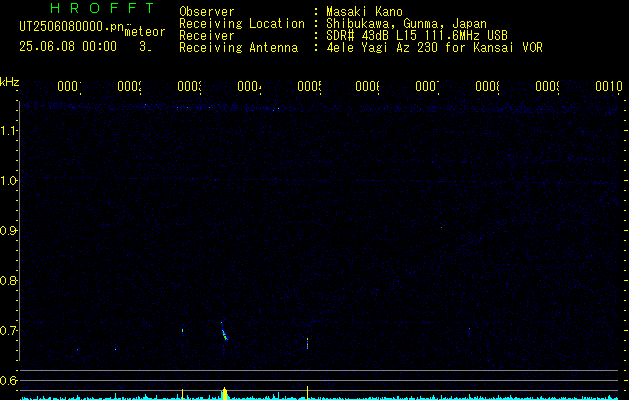The height and width of the screenshot is (400, 629).
Task: Click the 1.1 frequency axis label
Action: [x=10, y=130]
